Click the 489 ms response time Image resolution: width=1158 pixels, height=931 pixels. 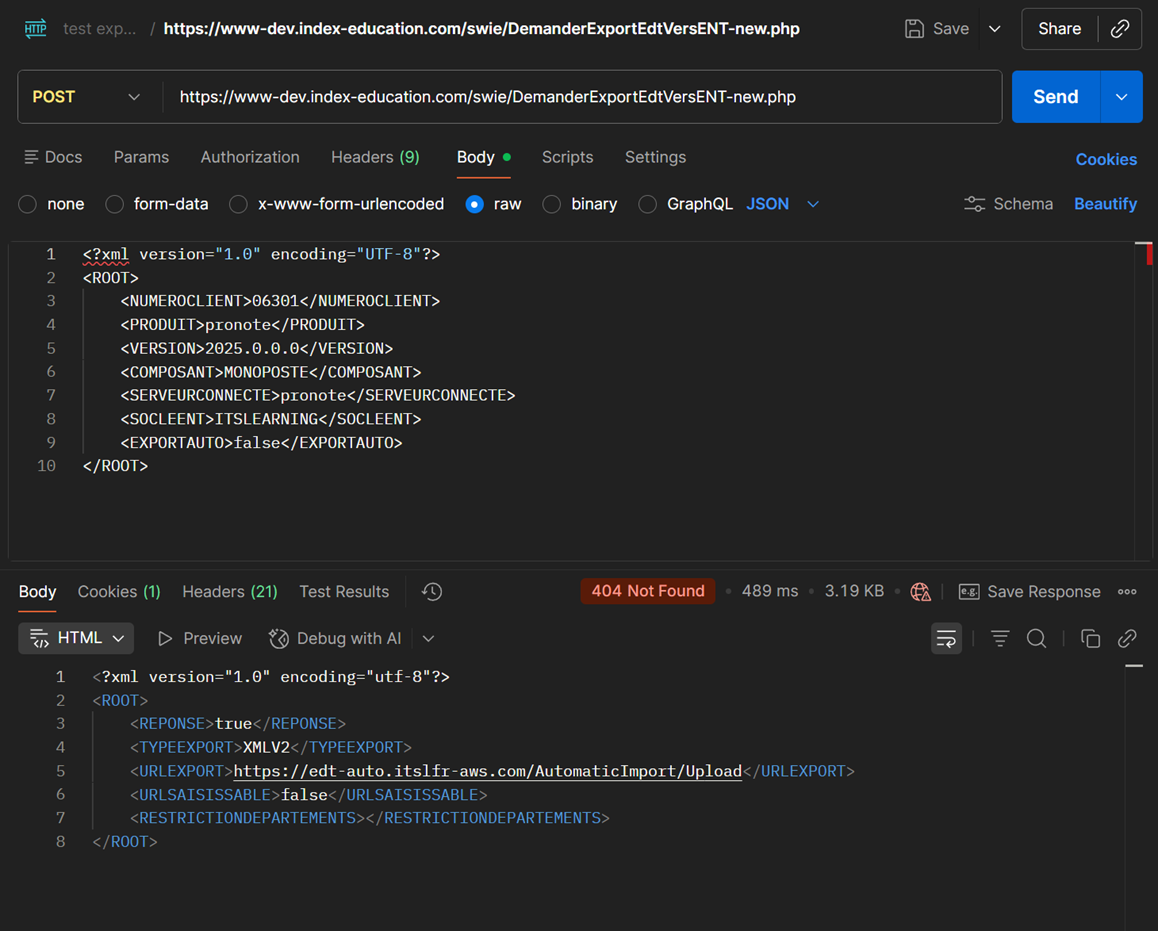tap(770, 591)
